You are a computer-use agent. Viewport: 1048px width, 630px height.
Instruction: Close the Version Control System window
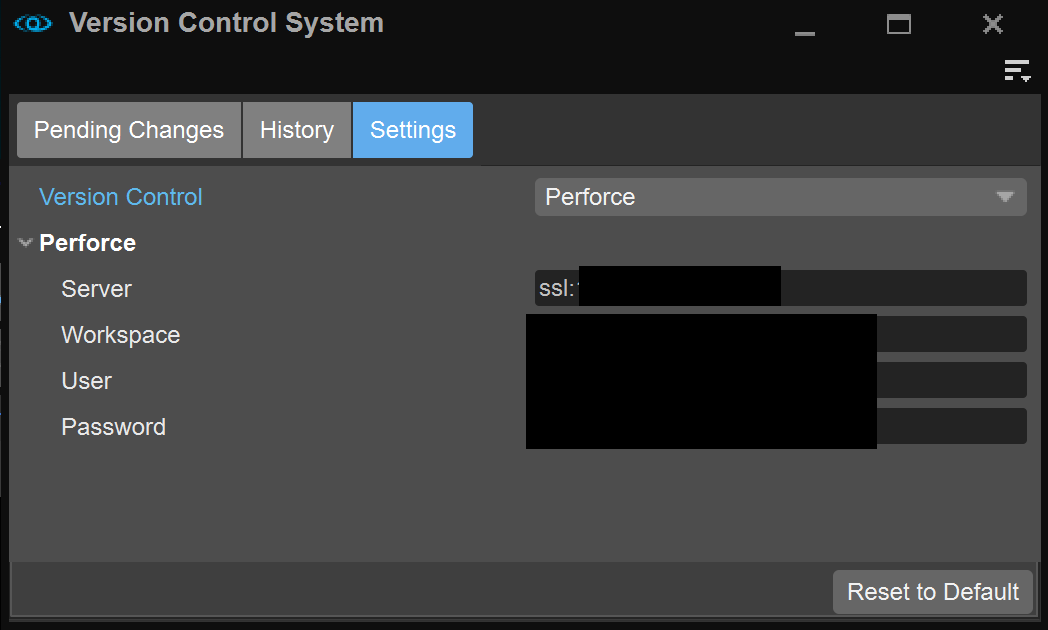click(x=992, y=24)
